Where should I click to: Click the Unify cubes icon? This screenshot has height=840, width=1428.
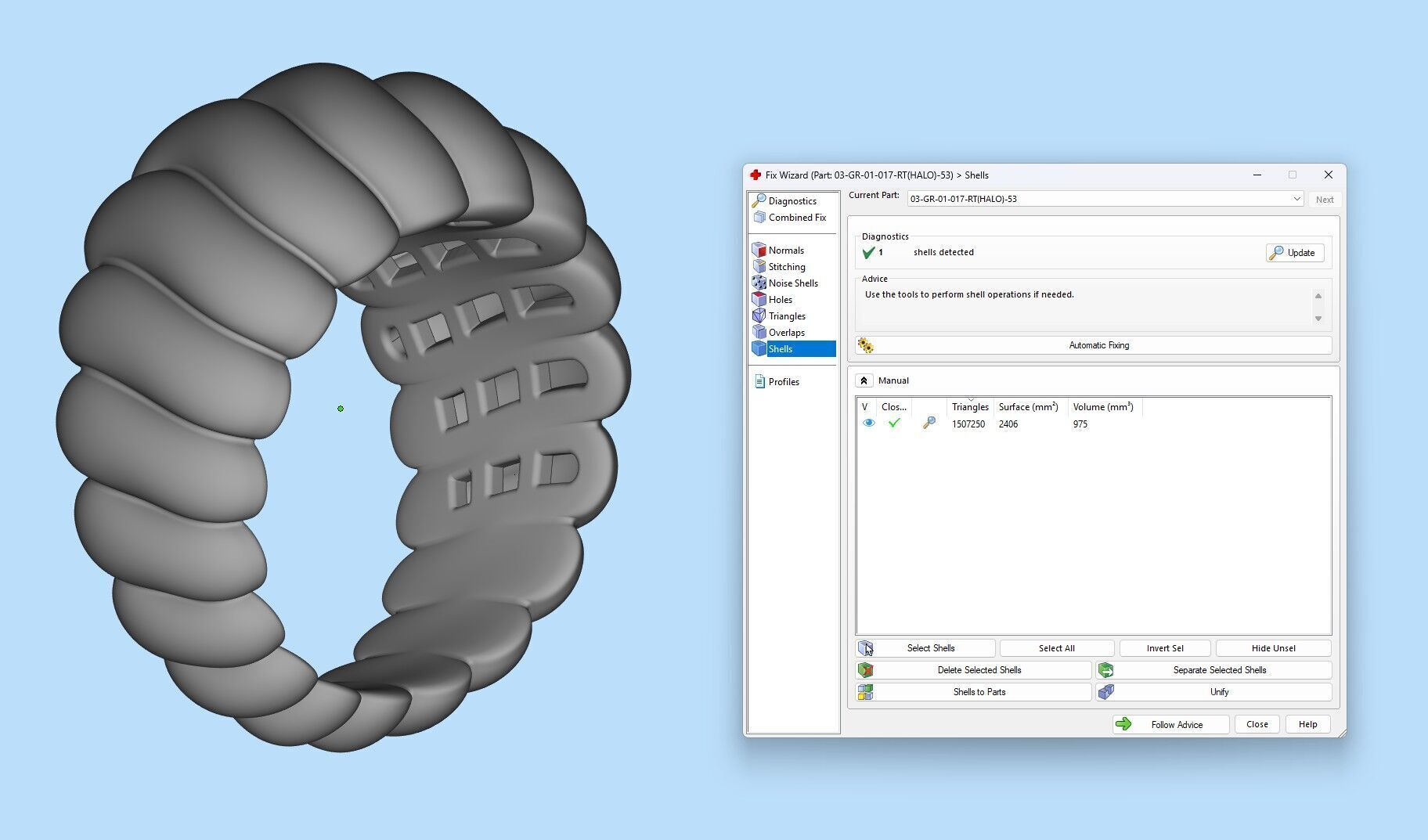click(1105, 692)
